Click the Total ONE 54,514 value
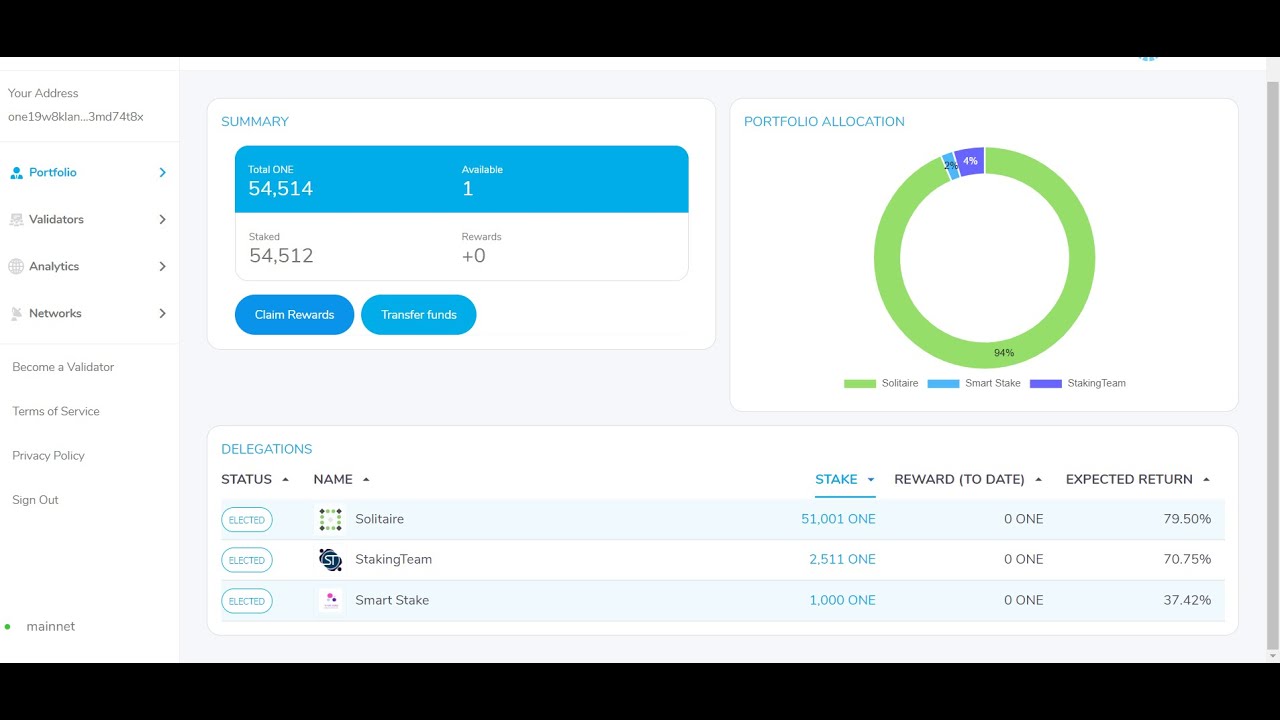The image size is (1280, 720). pyautogui.click(x=280, y=189)
